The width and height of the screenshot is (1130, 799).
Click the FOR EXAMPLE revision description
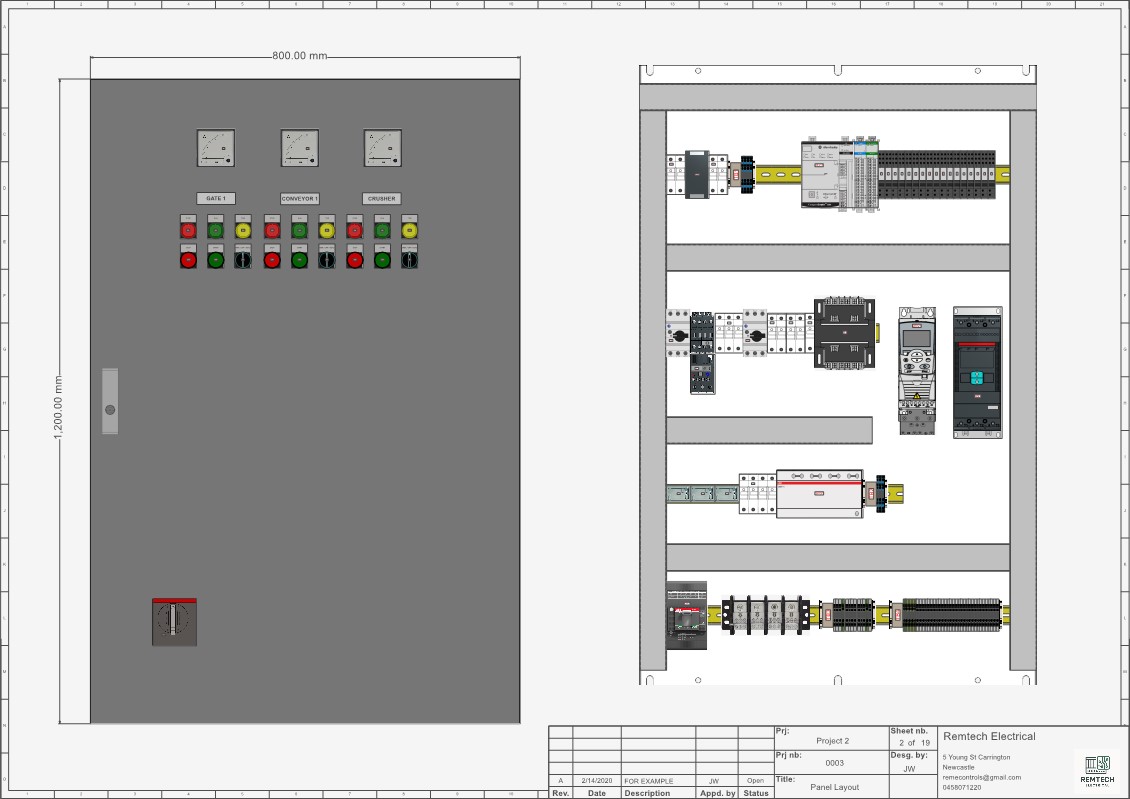click(649, 781)
